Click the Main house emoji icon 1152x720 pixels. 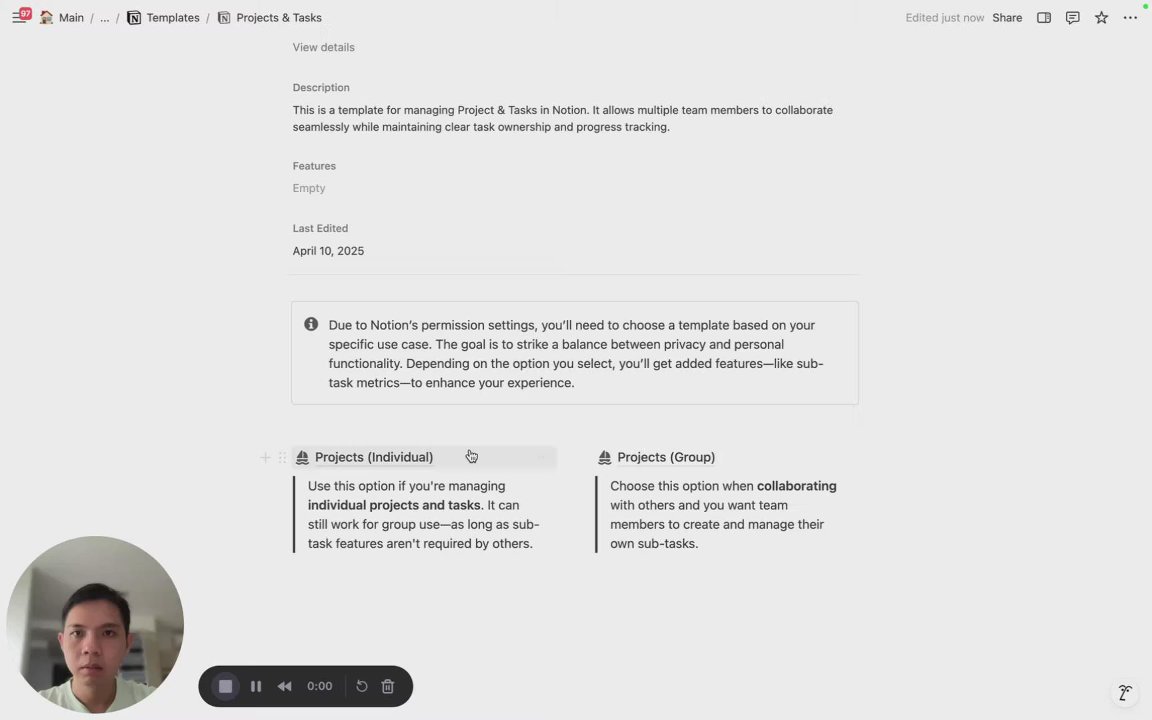click(46, 18)
